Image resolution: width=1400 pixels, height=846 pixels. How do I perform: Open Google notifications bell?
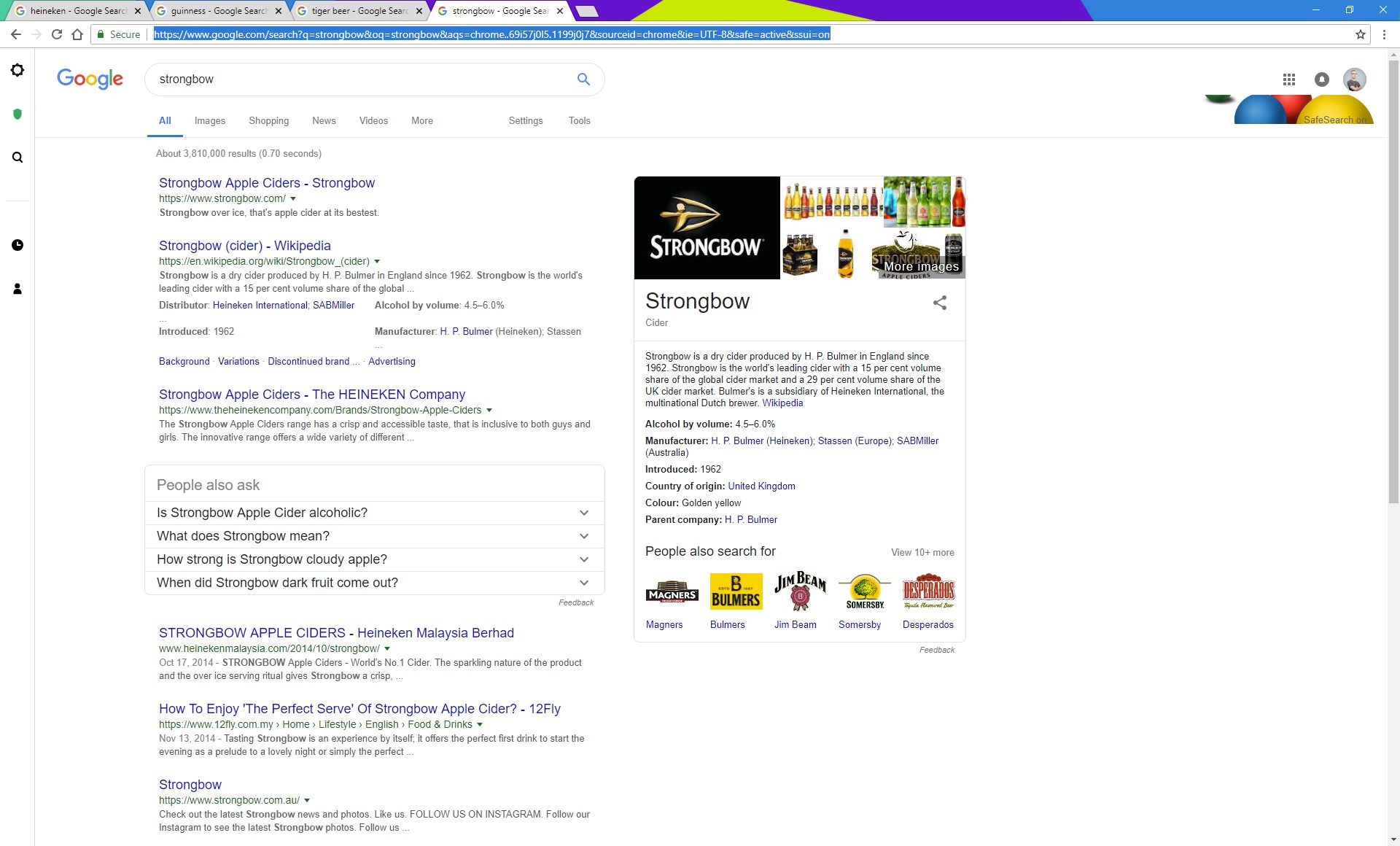(x=1322, y=79)
